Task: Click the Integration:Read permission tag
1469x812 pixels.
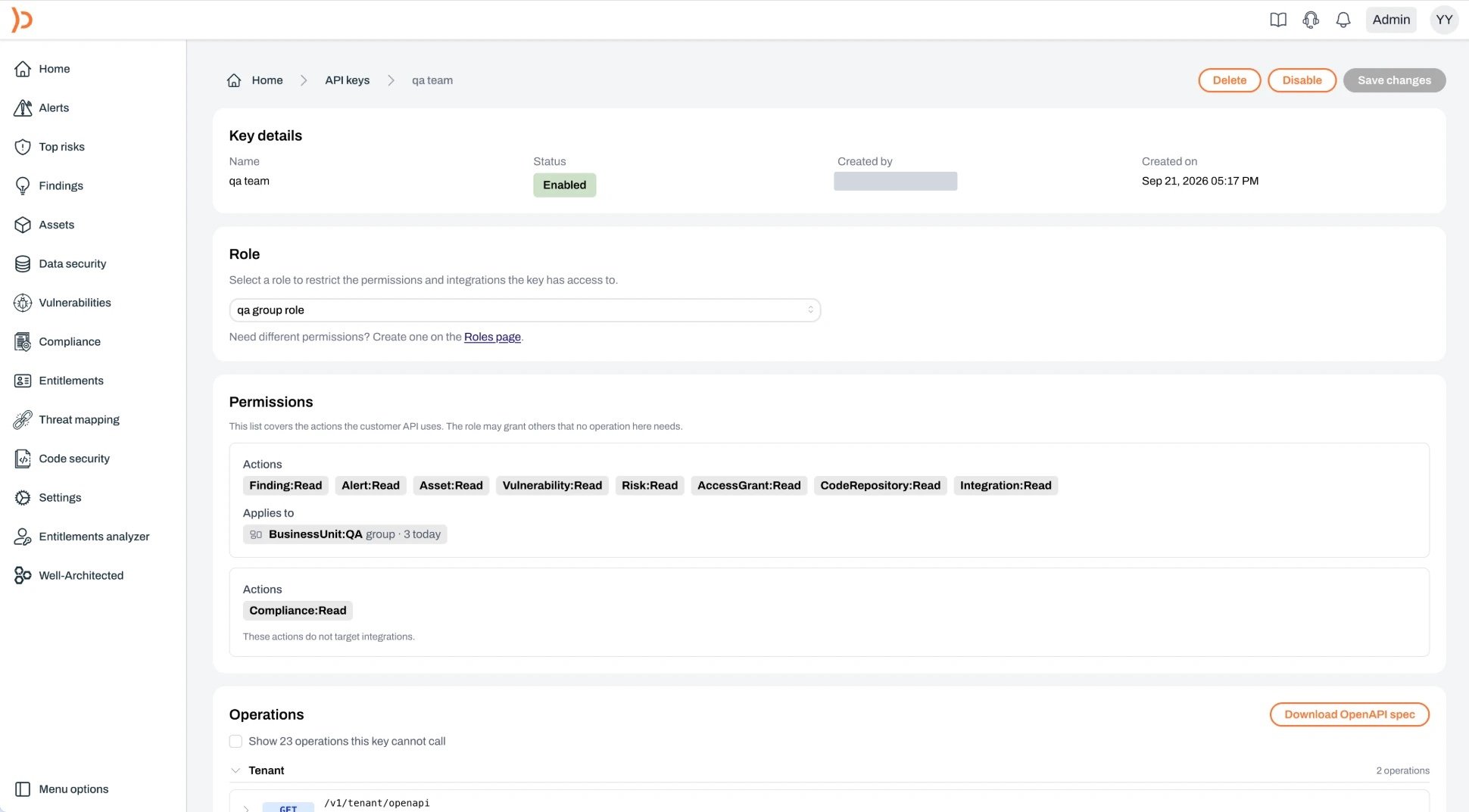Action: coord(1006,486)
